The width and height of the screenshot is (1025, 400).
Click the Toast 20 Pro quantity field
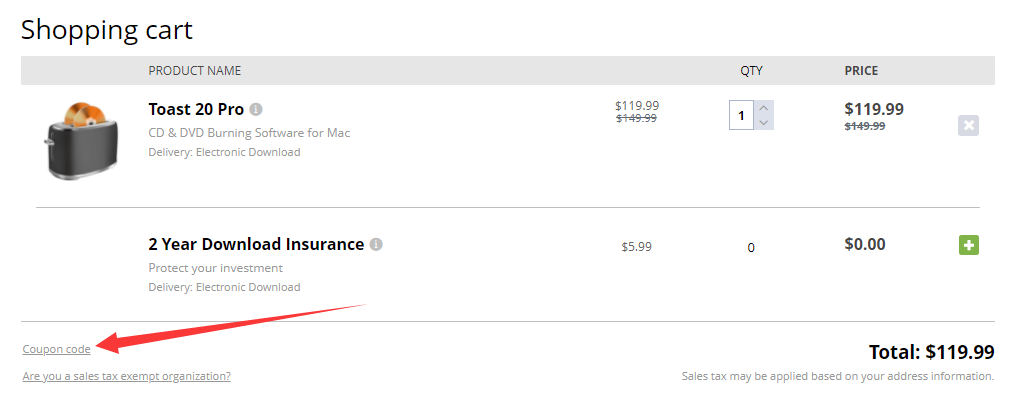tap(741, 116)
